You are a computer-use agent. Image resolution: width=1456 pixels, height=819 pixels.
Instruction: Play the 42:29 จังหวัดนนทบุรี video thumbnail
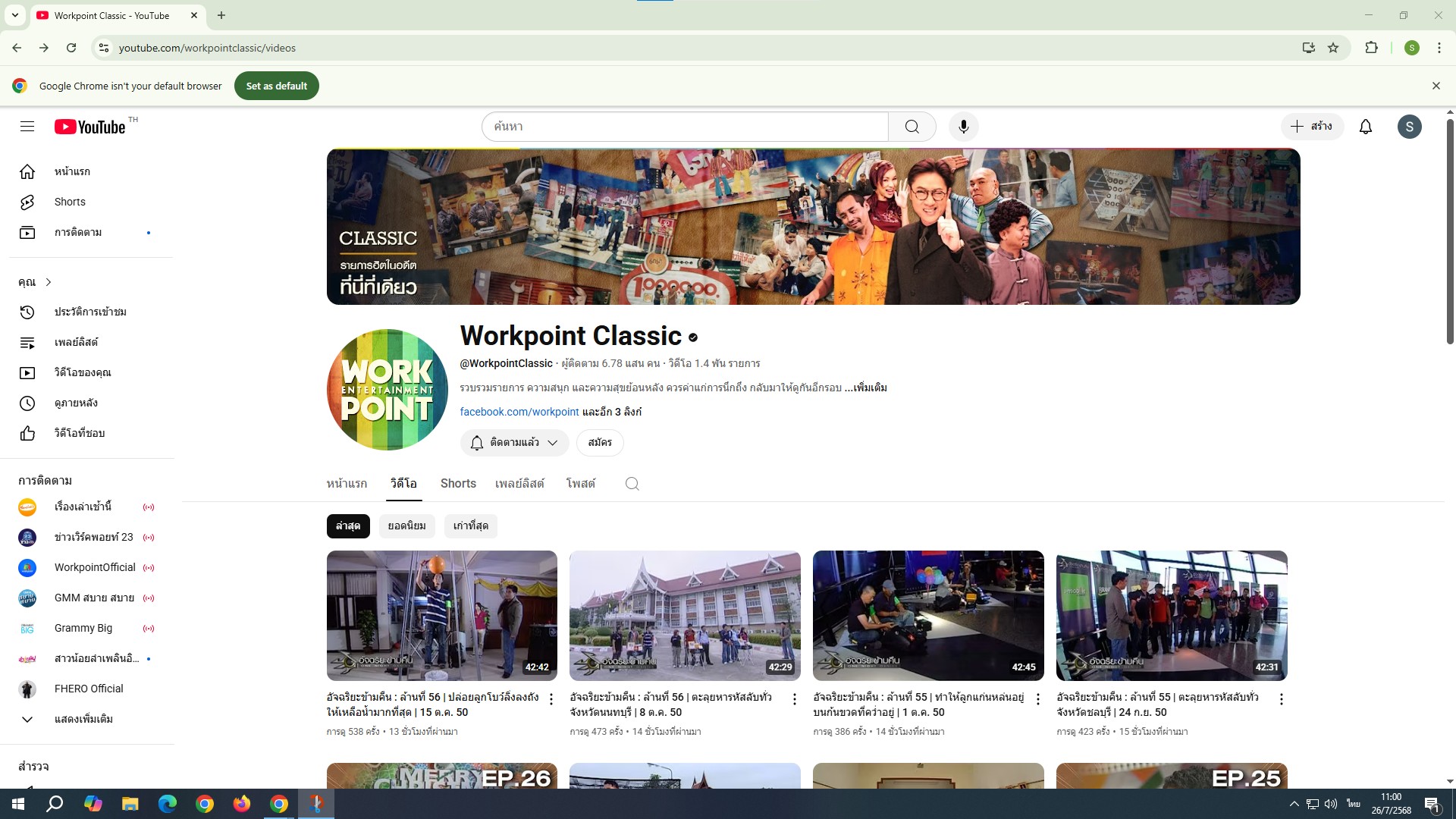685,616
